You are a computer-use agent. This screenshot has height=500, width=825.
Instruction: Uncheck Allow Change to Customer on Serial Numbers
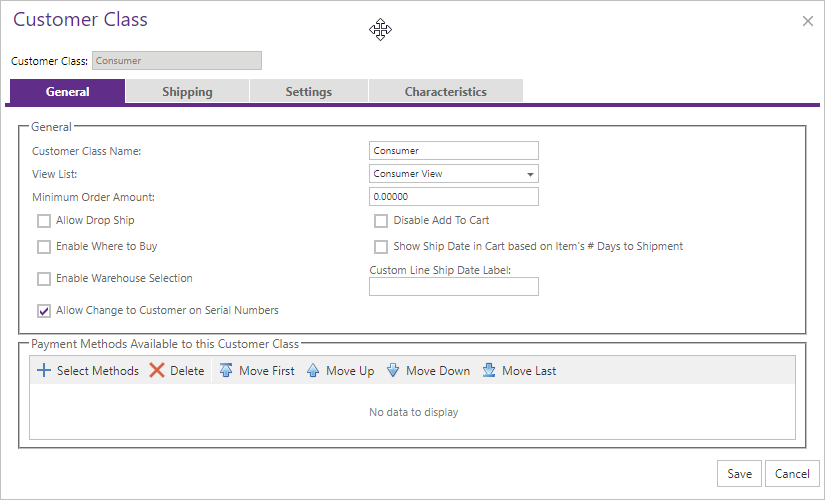(x=44, y=311)
